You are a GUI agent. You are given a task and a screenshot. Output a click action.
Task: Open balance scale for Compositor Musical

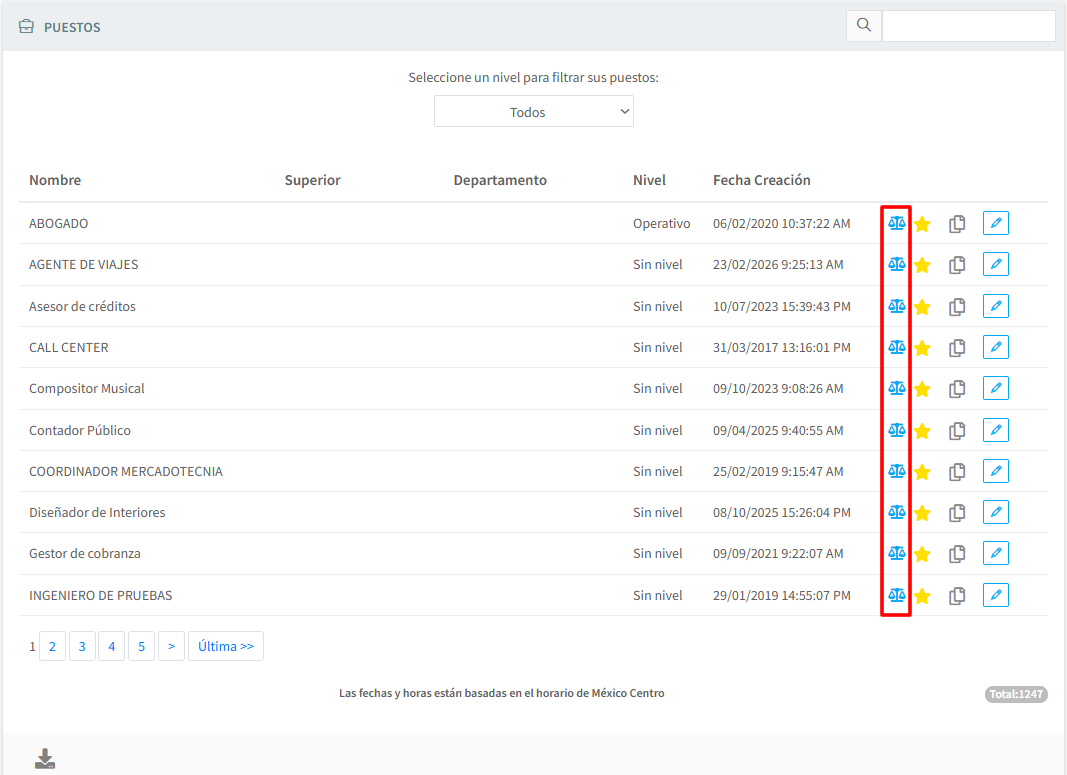[x=896, y=388]
